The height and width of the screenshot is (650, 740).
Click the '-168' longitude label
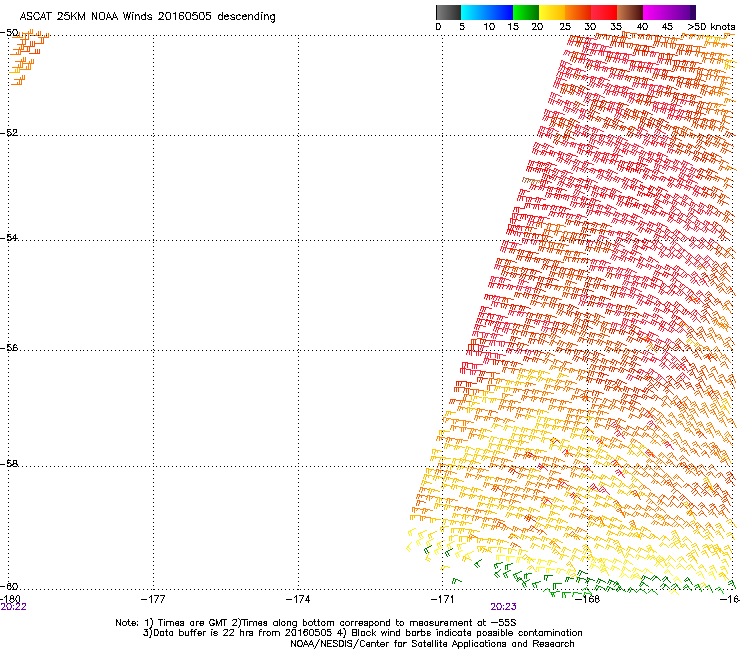tap(588, 599)
